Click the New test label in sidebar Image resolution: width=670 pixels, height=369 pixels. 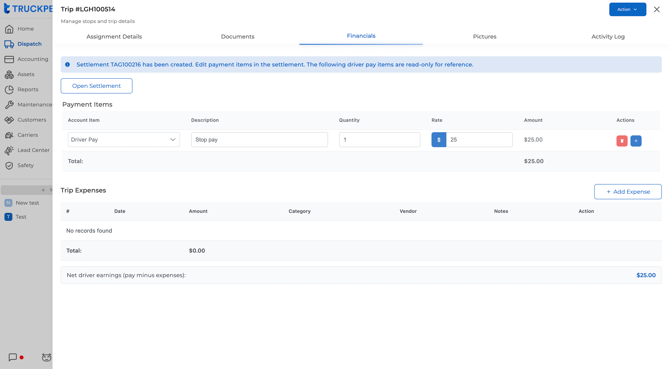pos(27,203)
